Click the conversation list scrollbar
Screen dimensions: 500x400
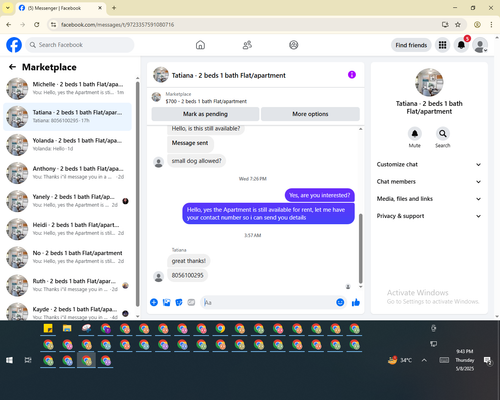point(137,193)
